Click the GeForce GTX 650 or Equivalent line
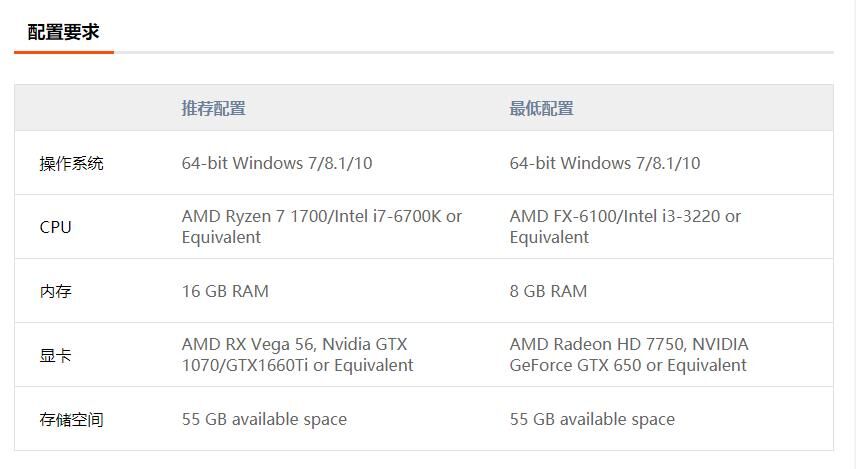 [x=628, y=365]
